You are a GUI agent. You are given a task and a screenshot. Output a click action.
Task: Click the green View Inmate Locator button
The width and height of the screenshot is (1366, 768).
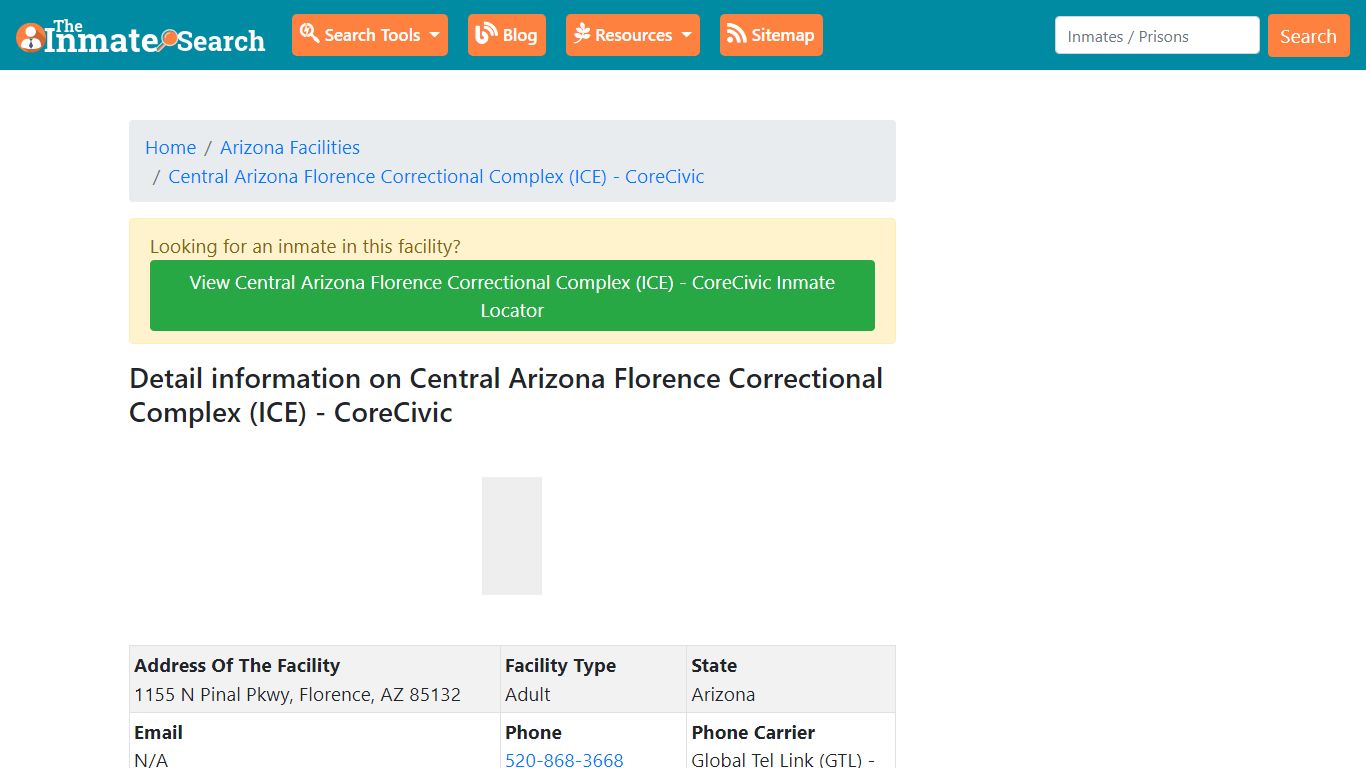click(x=512, y=296)
